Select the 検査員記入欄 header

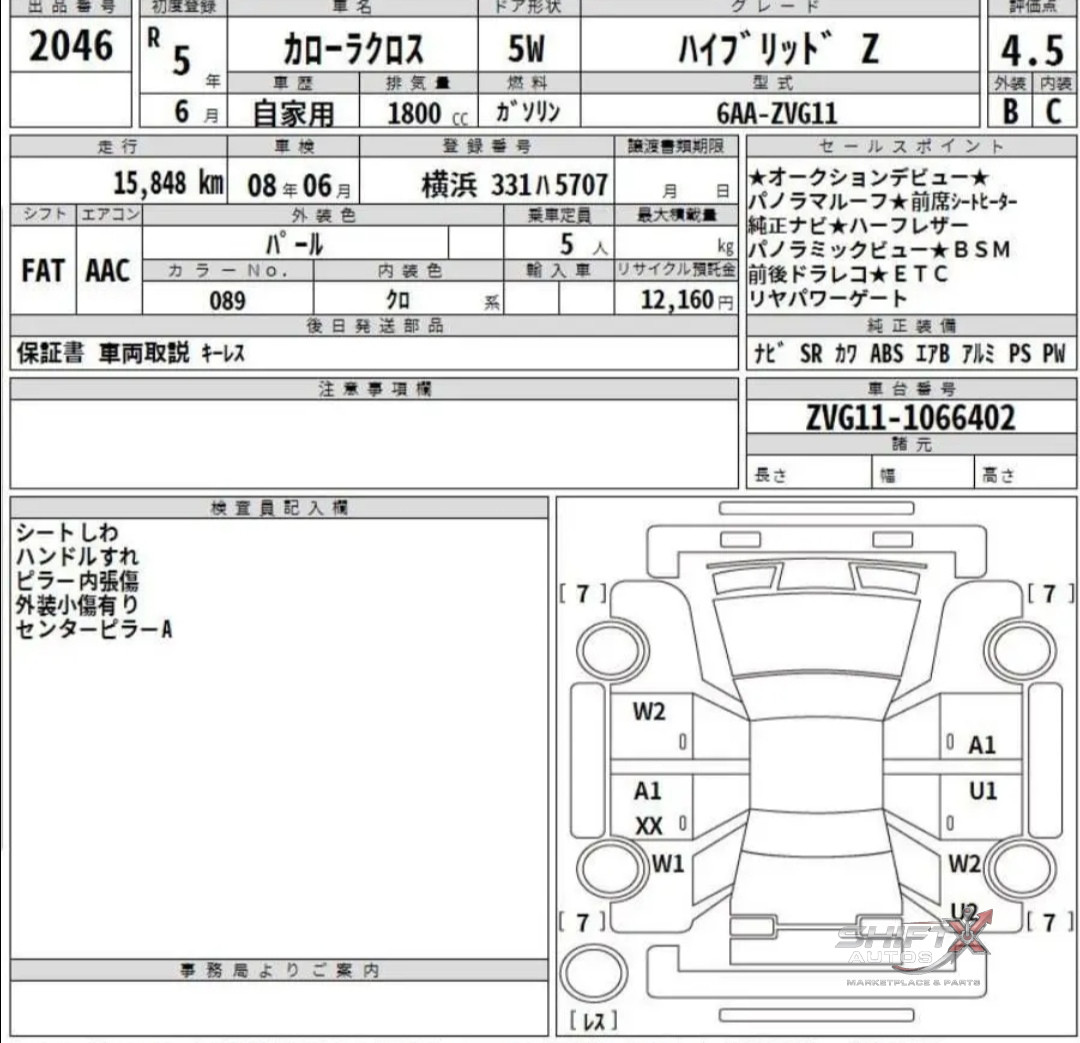click(280, 508)
